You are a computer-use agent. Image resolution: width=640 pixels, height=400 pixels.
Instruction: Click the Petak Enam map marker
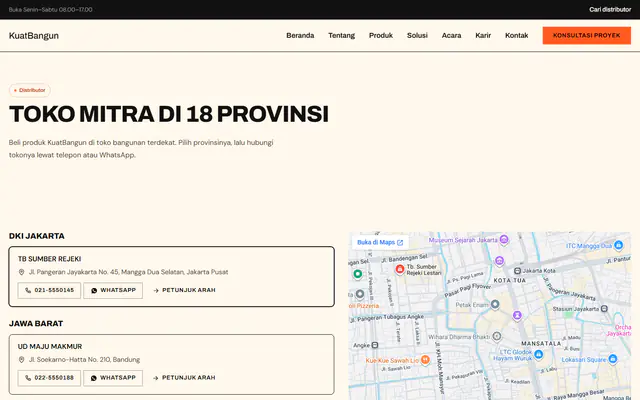[495, 304]
